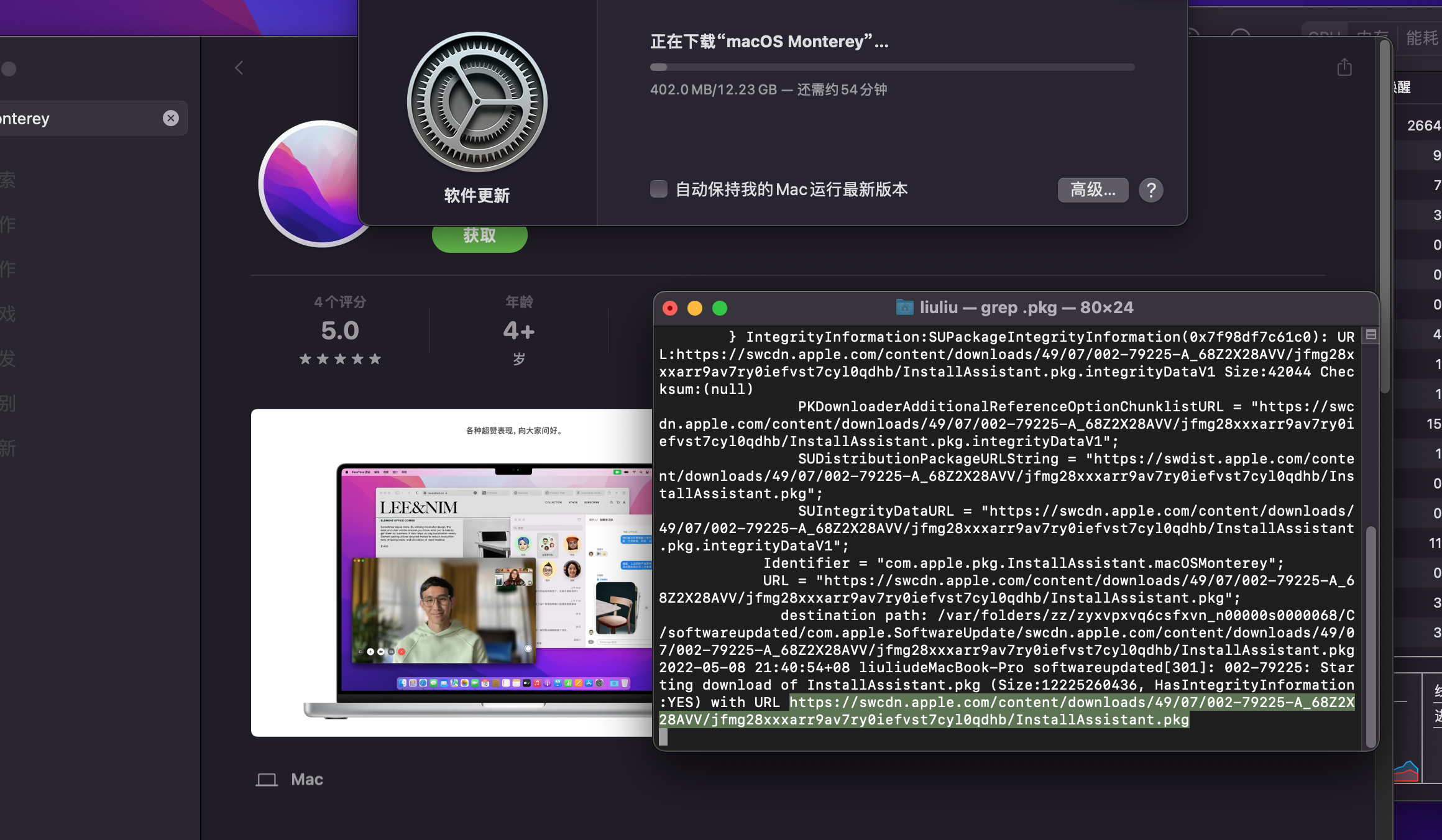
Task: Click the Terminal split pane icon
Action: (1371, 335)
